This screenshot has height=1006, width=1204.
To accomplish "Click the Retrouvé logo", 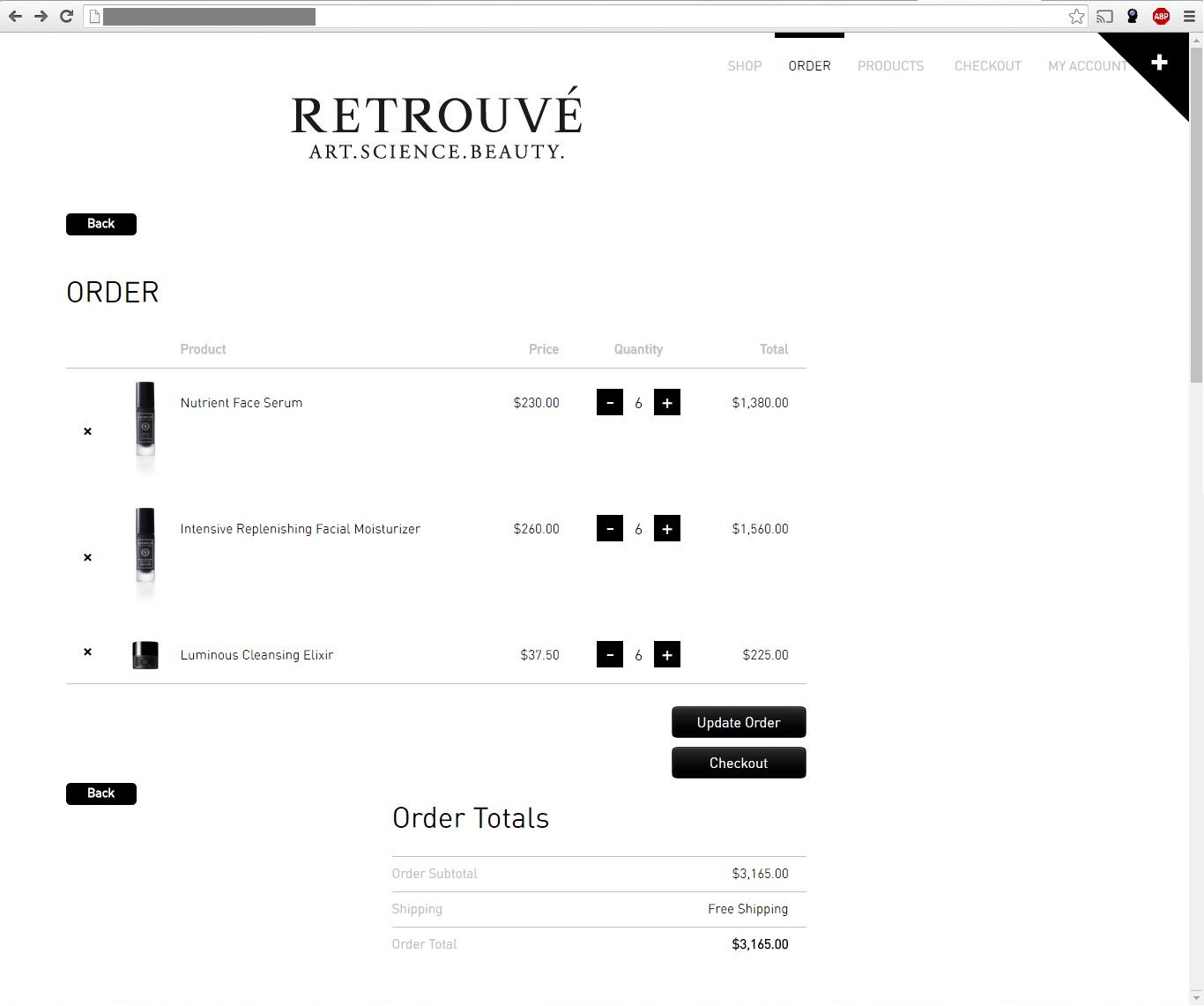I will click(x=436, y=123).
